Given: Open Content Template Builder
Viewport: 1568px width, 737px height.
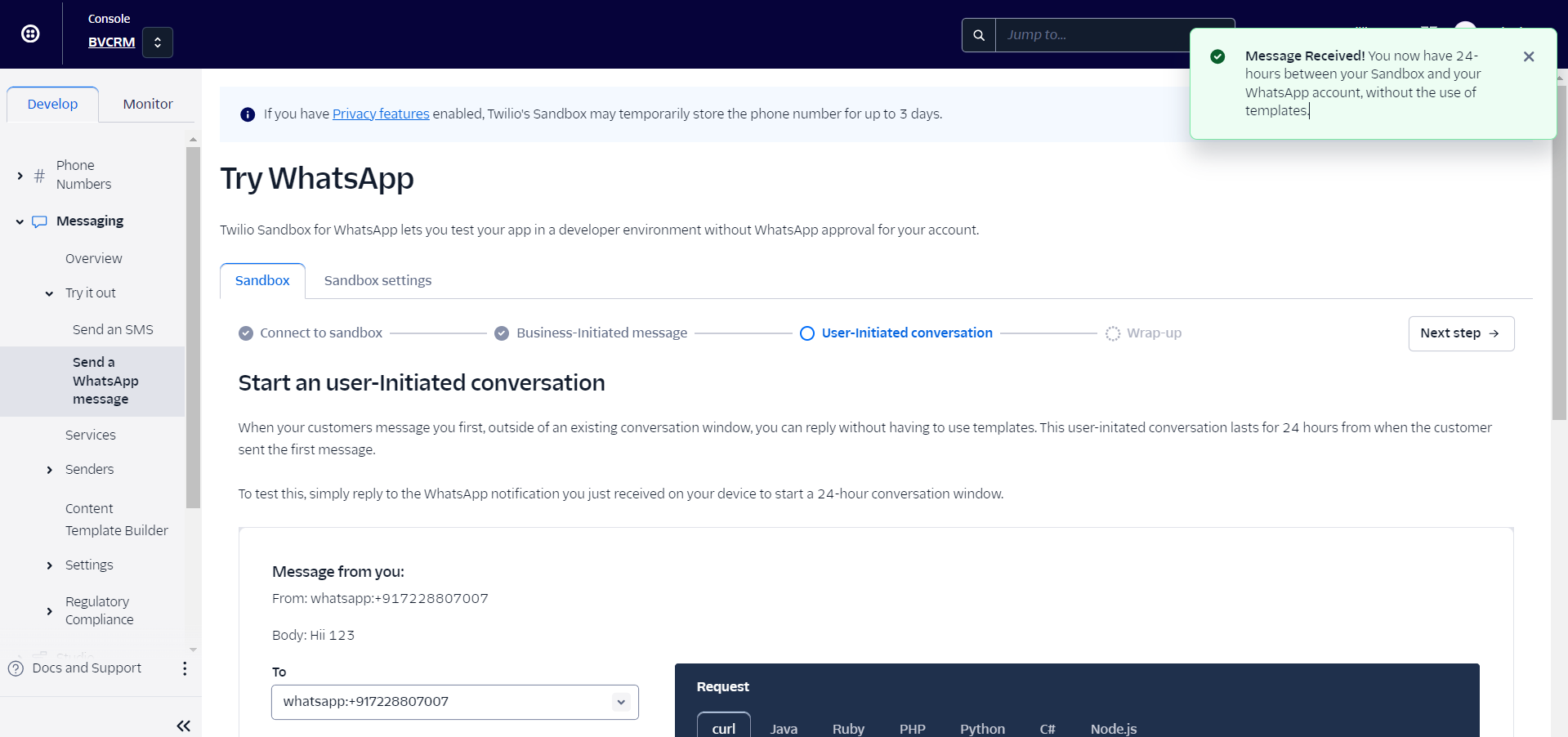Looking at the screenshot, I should point(117,520).
